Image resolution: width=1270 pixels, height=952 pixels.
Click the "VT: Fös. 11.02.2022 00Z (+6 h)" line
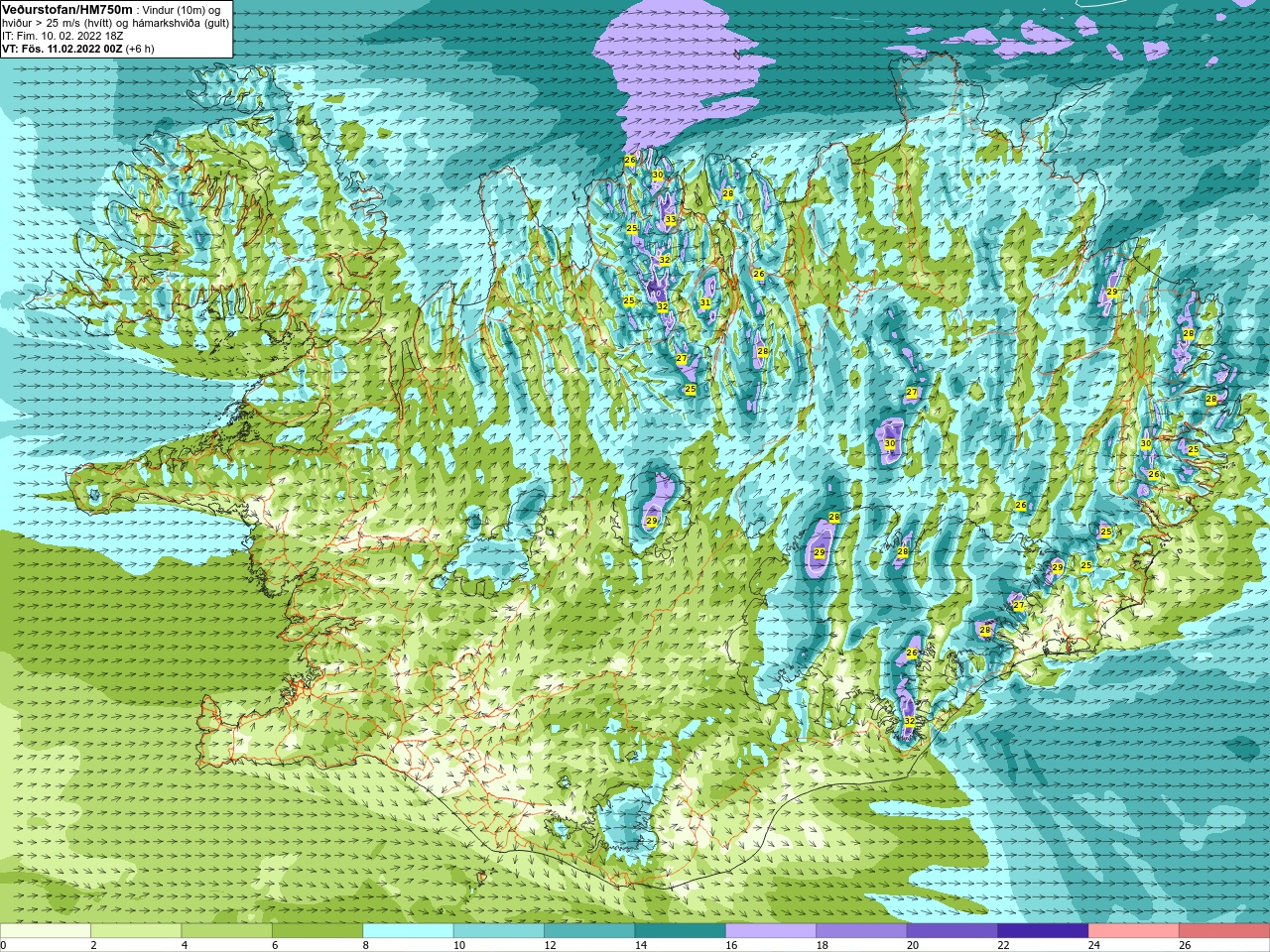tap(78, 49)
